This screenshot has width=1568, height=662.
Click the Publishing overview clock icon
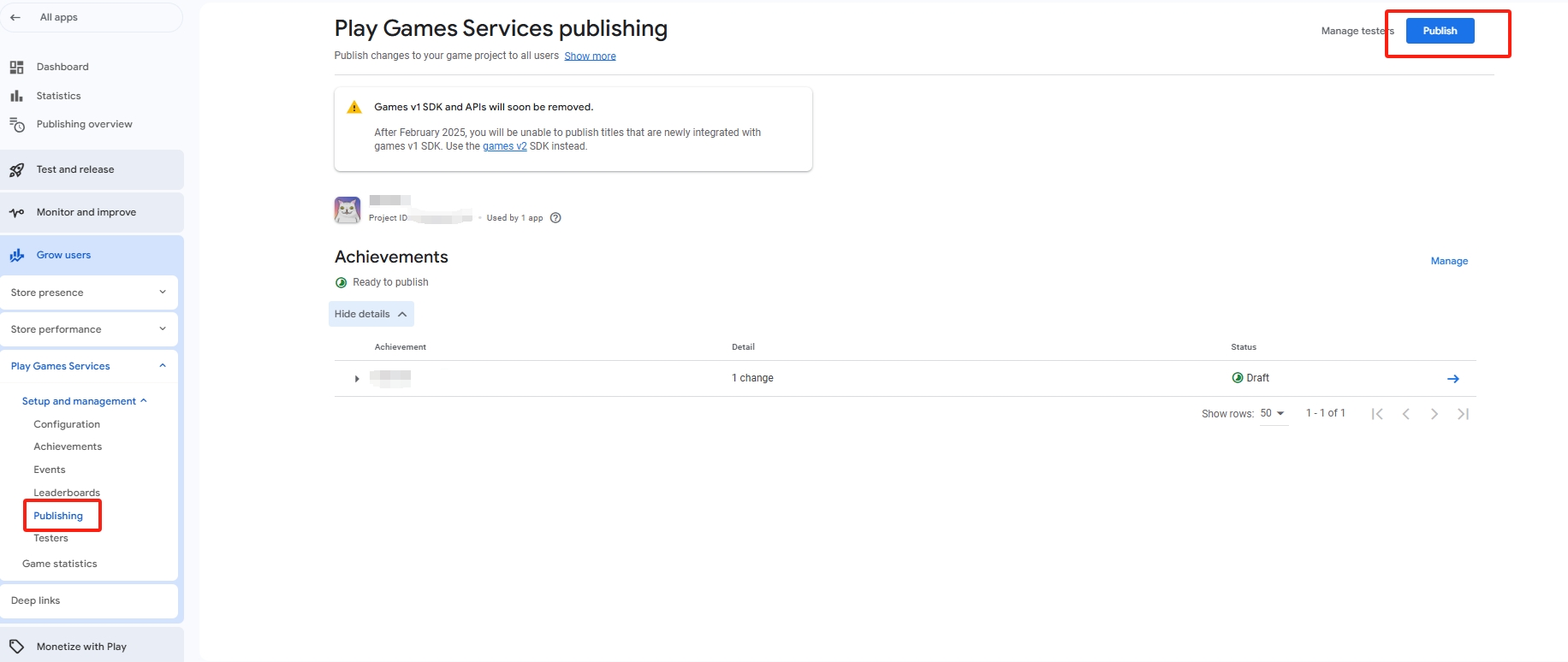point(17,125)
